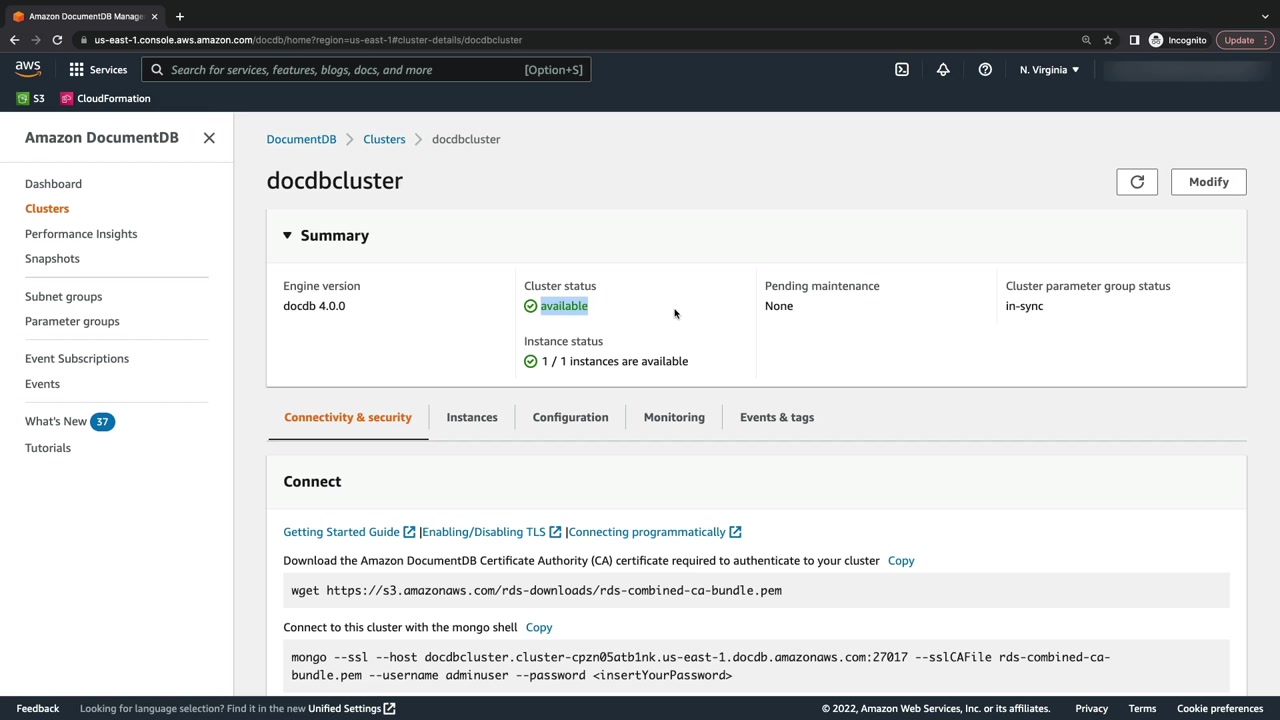The height and width of the screenshot is (720, 1280).
Task: Open the notifications bell icon
Action: (x=943, y=70)
